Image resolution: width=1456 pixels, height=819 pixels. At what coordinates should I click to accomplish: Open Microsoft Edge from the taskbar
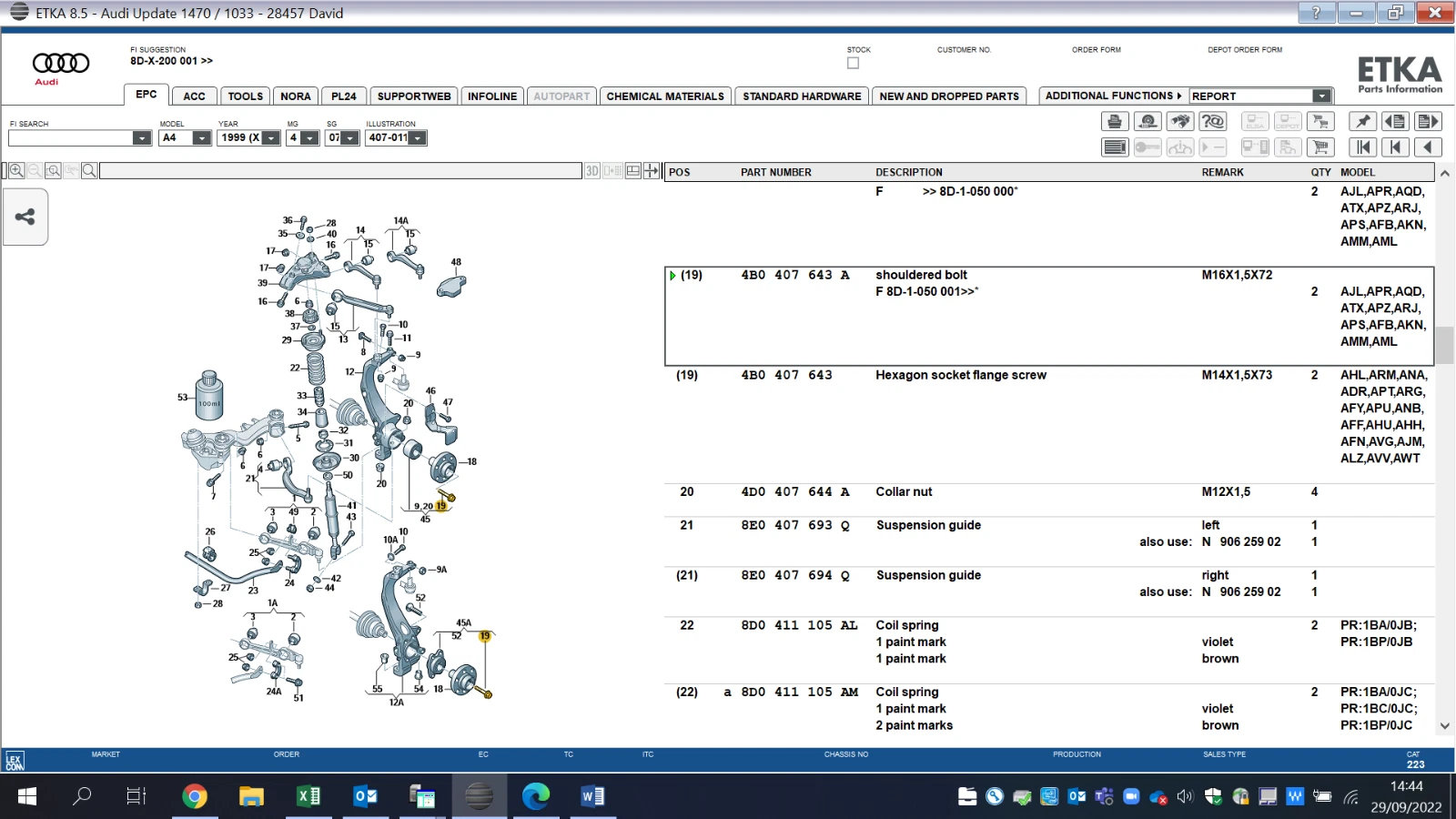point(536,796)
